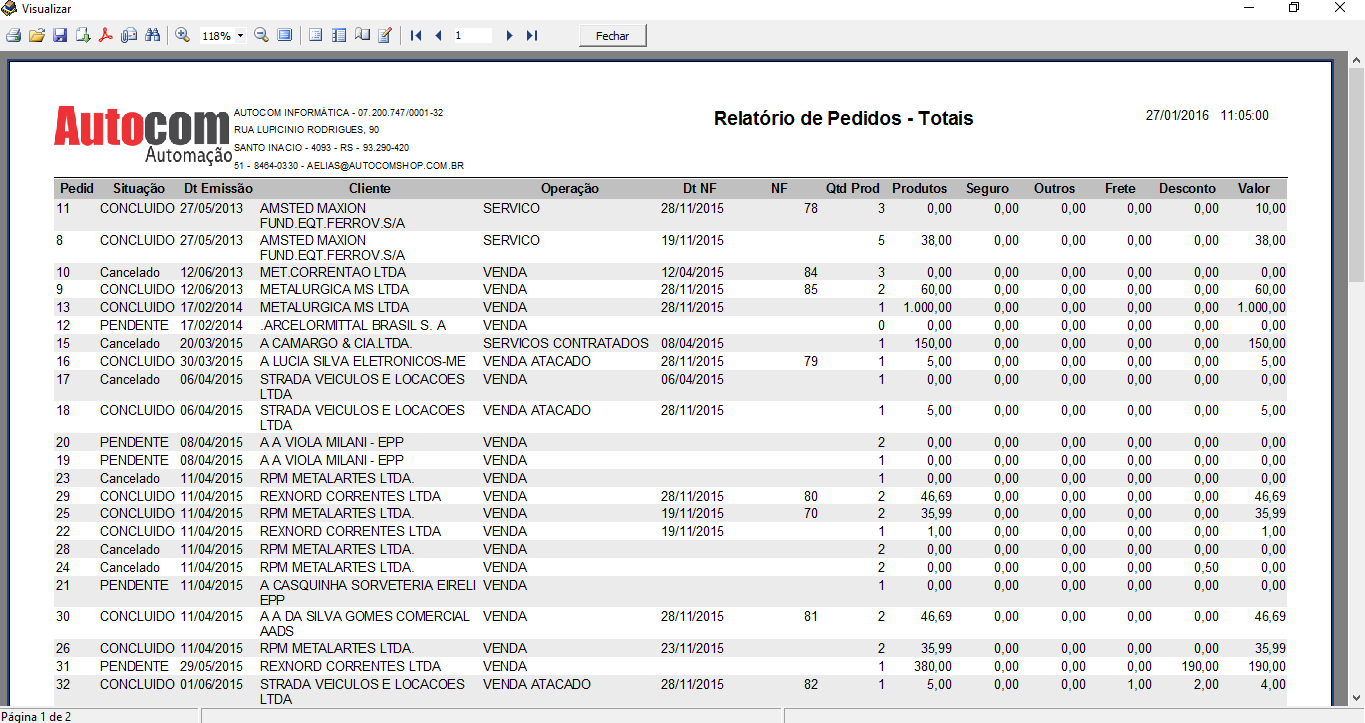This screenshot has width=1365, height=723.
Task: Click the Fechar button
Action: 613,36
